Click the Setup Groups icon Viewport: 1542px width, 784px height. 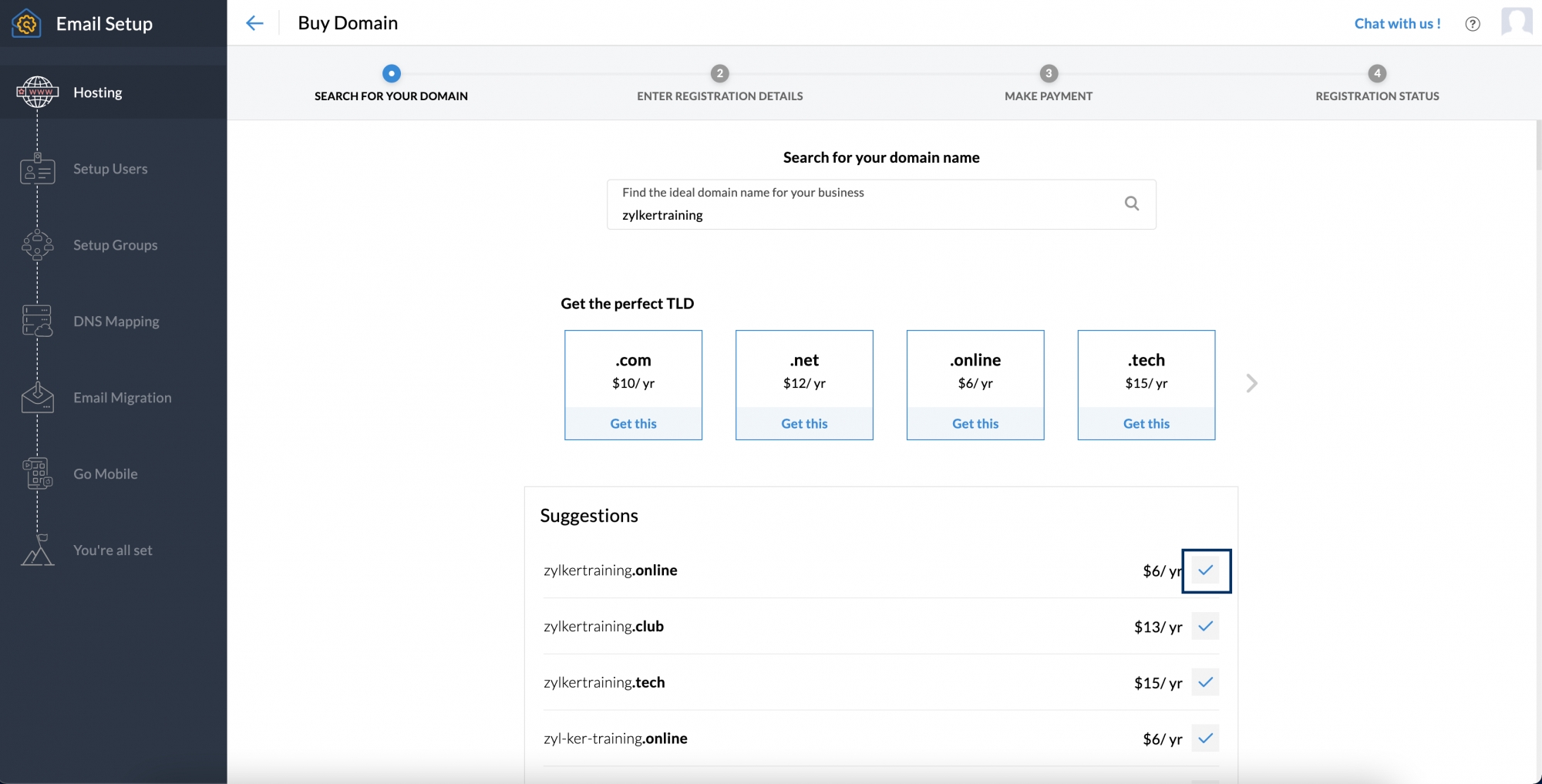pyautogui.click(x=37, y=244)
